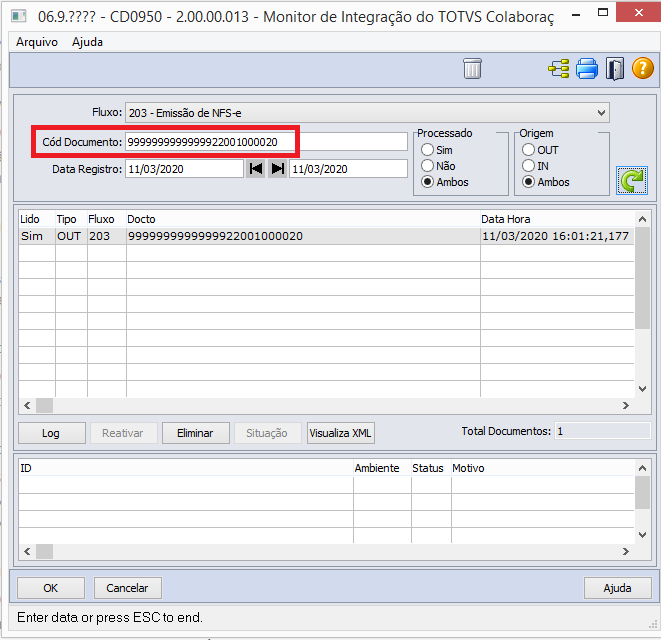The image size is (661, 640).
Task: Click documents grid scroll up arrow
Action: coord(642,219)
